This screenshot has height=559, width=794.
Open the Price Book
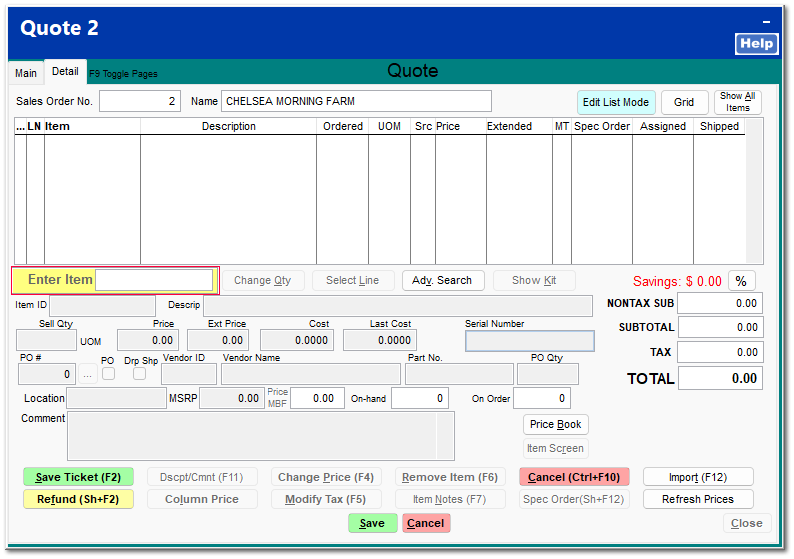pyautogui.click(x=555, y=425)
